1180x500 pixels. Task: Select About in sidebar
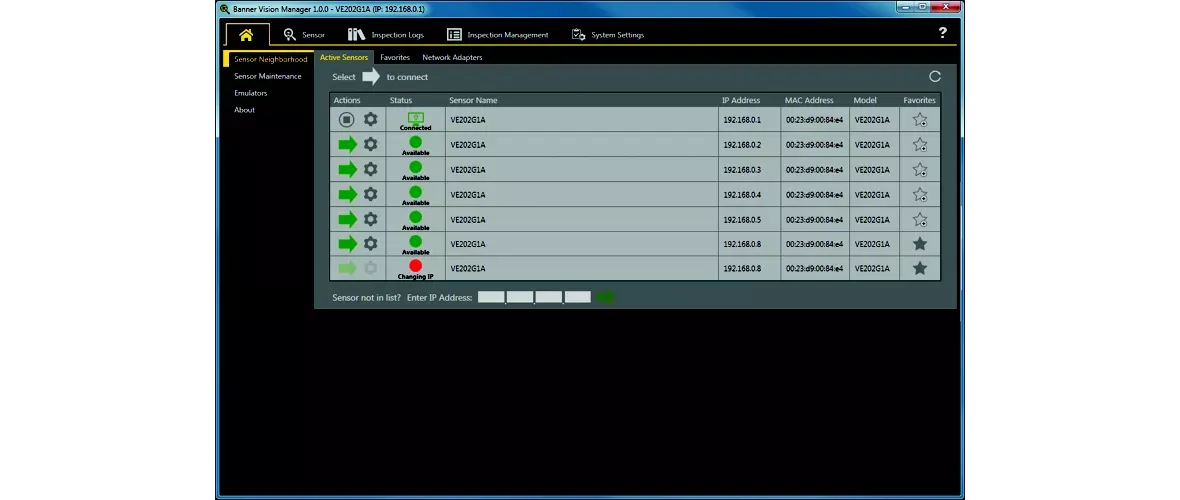coord(245,110)
